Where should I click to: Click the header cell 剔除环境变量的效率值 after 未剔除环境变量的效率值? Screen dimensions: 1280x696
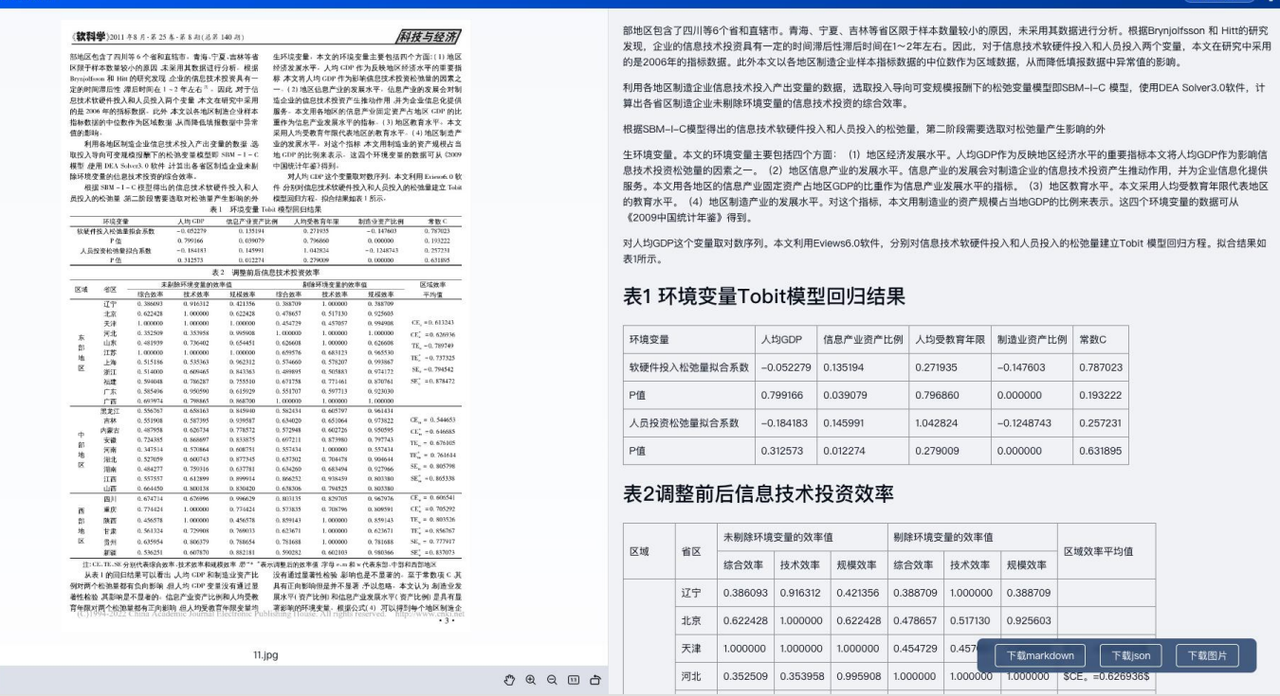972,537
